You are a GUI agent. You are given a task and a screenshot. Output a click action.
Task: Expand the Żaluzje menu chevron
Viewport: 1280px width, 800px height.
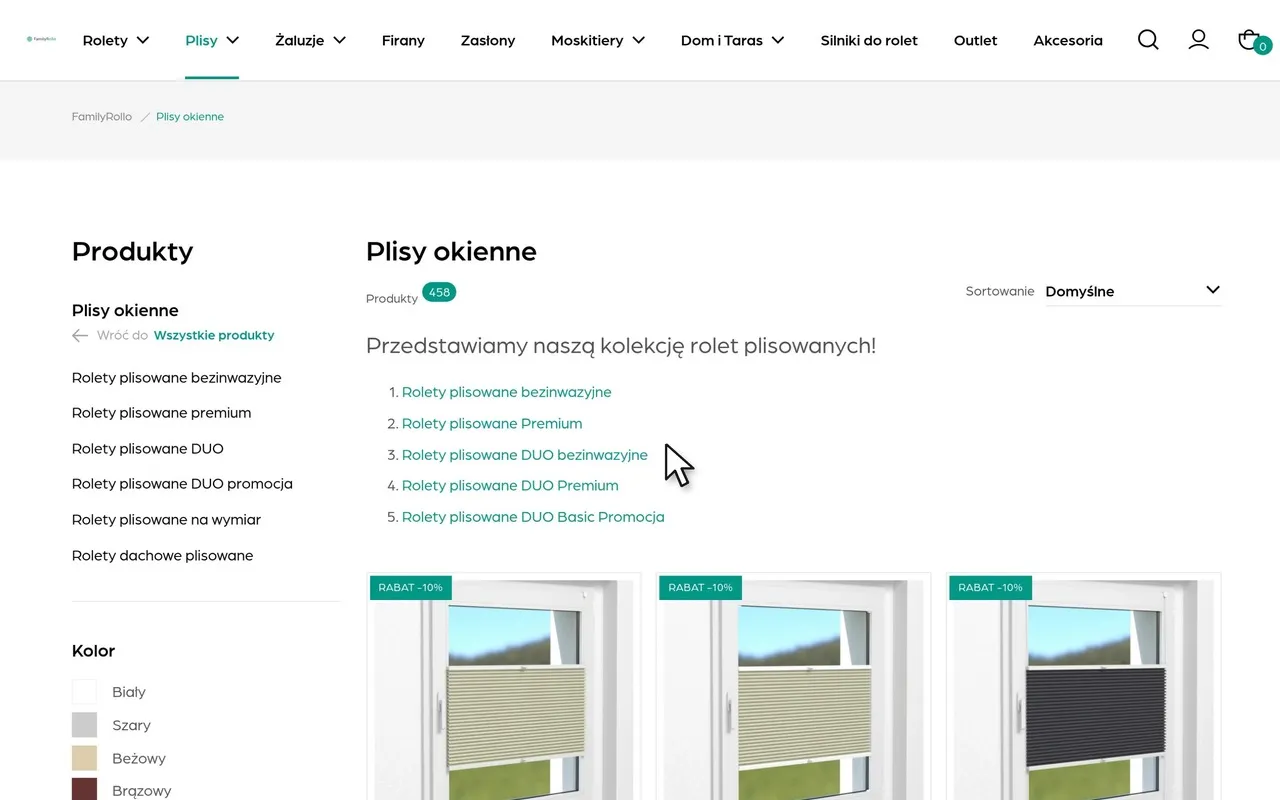pyautogui.click(x=340, y=40)
